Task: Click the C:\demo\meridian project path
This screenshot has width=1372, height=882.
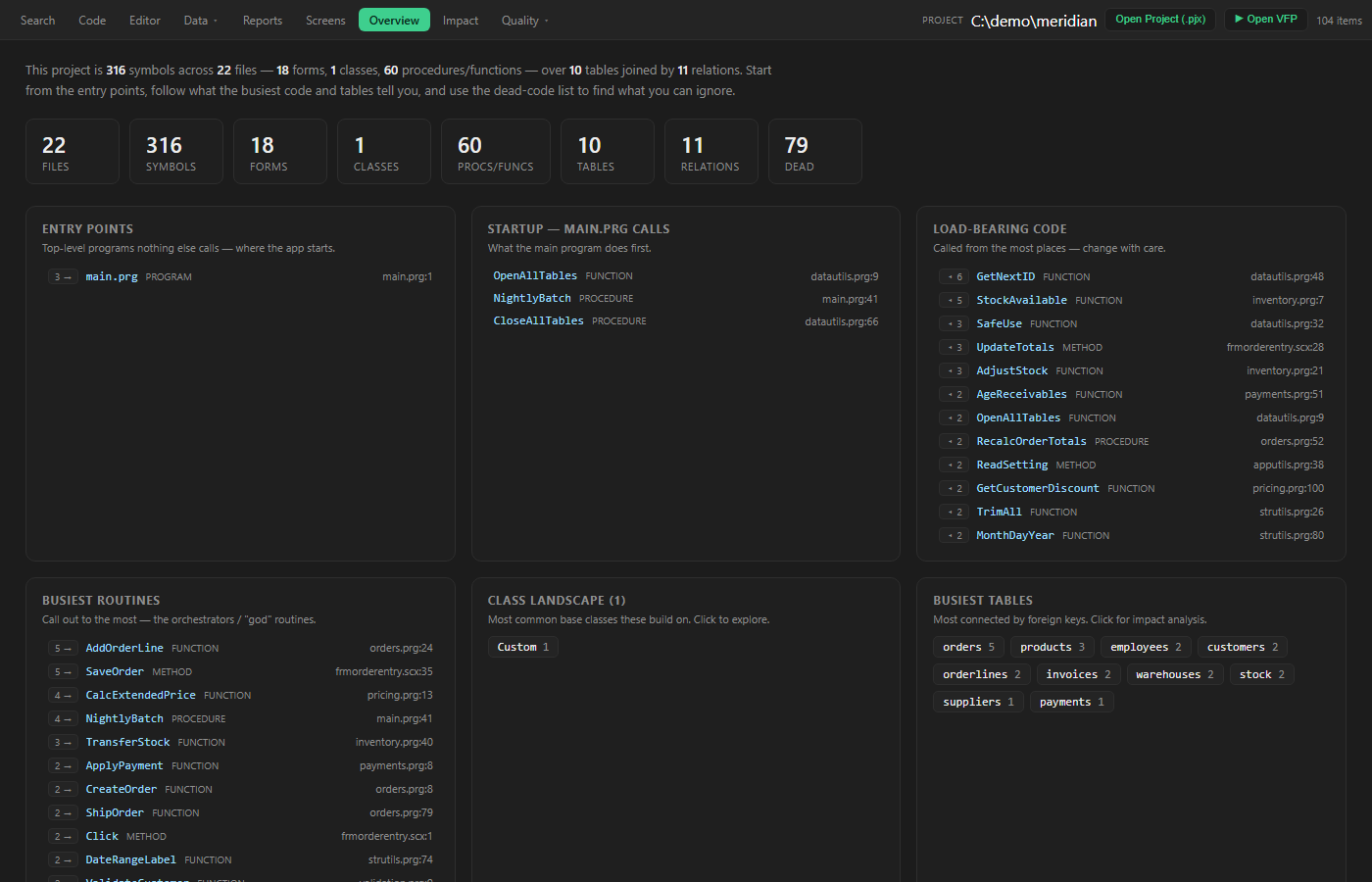Action: (x=1034, y=21)
